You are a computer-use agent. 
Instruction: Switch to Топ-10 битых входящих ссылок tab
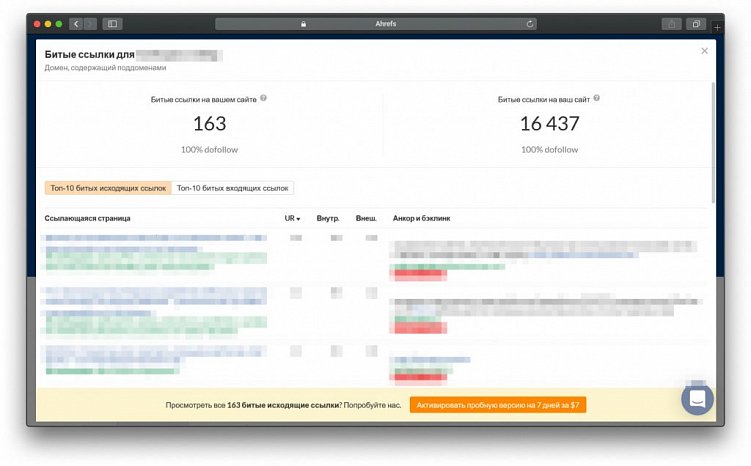tap(232, 188)
